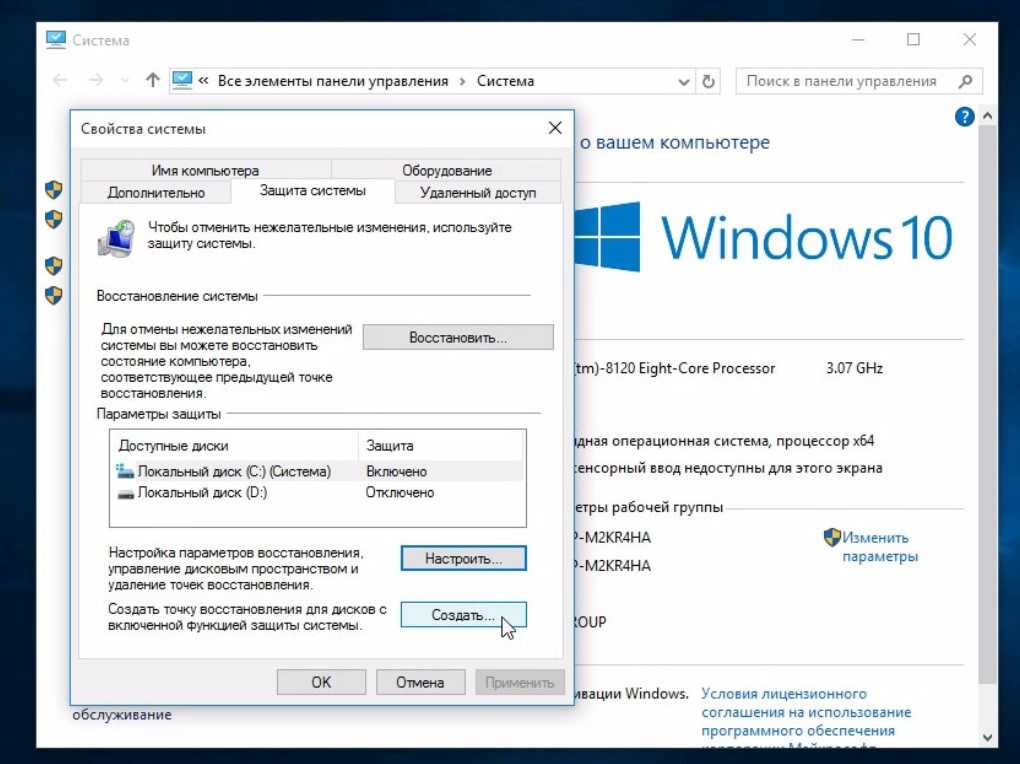Click the 'Включено' protection status cell
The height and width of the screenshot is (764, 1020).
click(x=397, y=472)
